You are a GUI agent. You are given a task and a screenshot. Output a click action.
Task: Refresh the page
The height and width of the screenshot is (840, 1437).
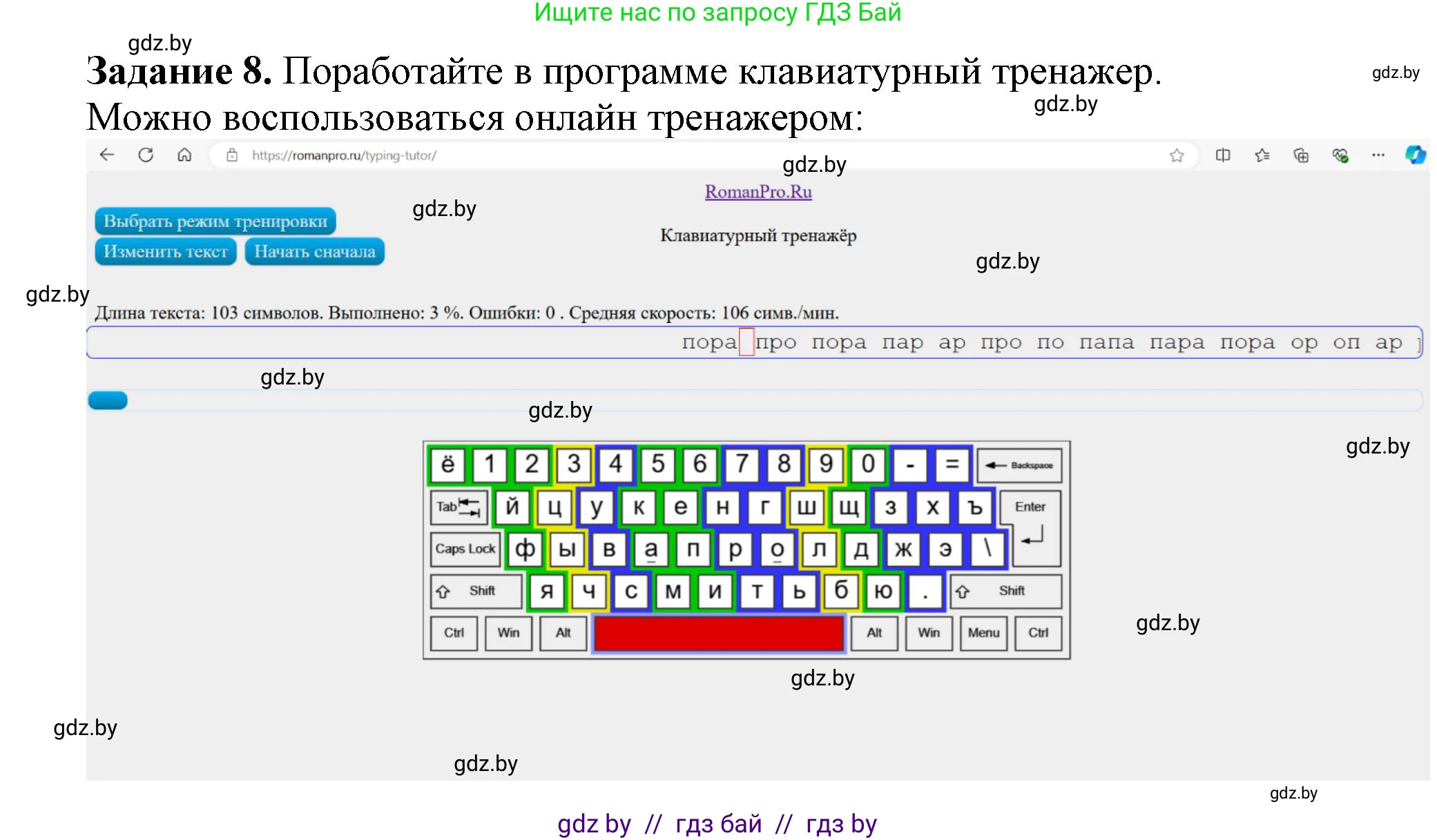(146, 155)
